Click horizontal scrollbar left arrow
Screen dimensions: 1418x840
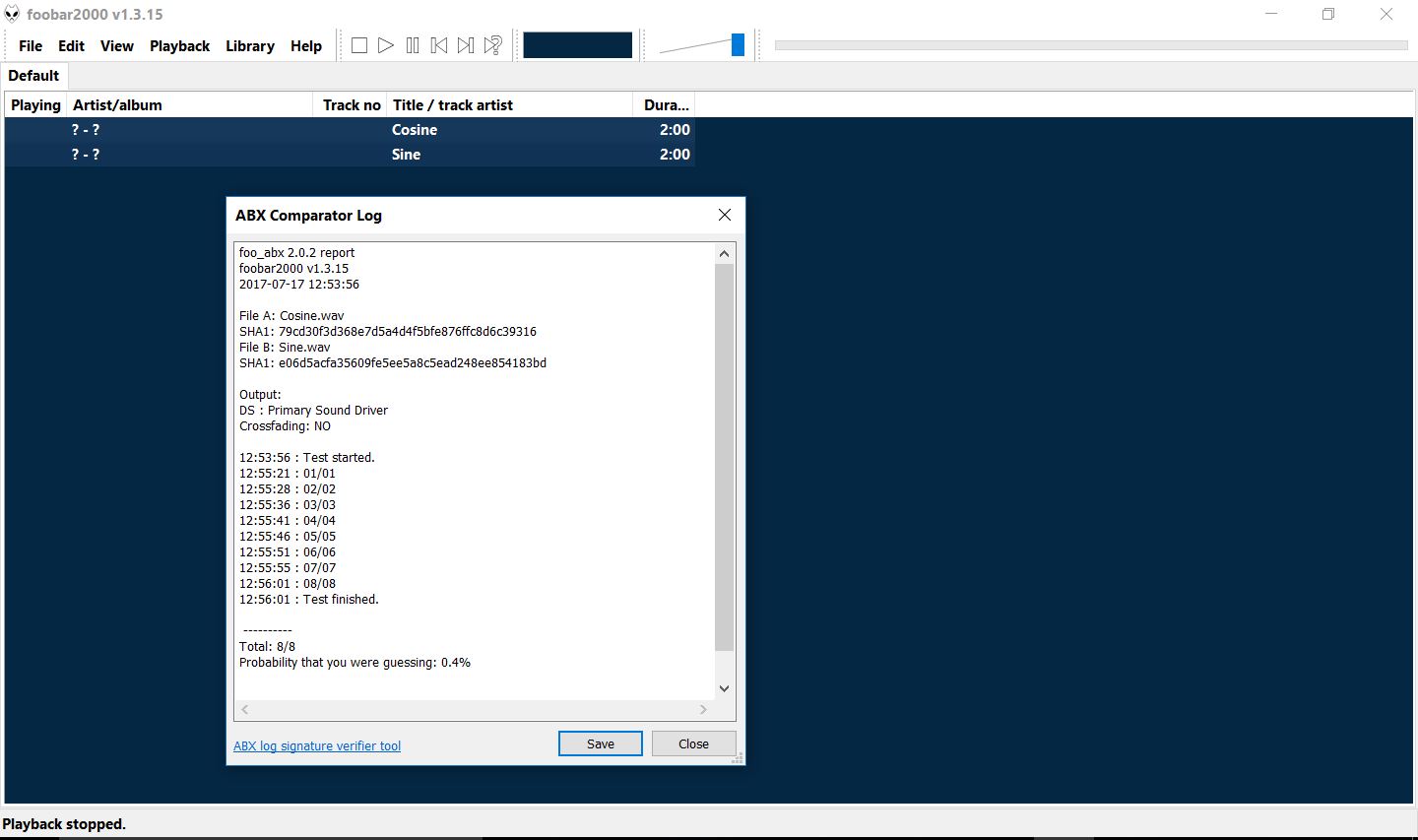pos(244,709)
